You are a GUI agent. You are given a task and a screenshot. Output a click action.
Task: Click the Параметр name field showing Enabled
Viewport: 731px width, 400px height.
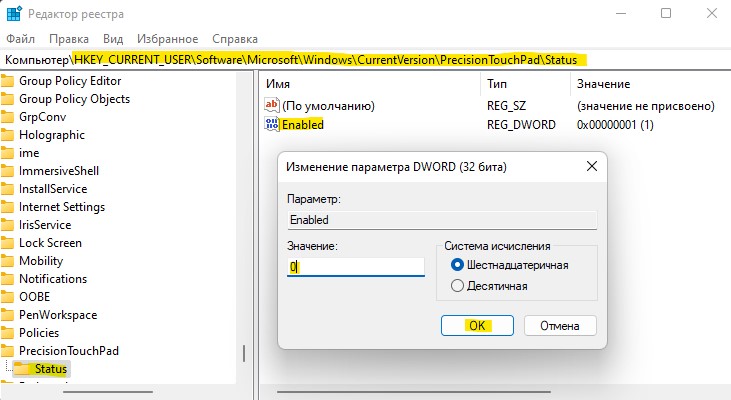(x=442, y=220)
